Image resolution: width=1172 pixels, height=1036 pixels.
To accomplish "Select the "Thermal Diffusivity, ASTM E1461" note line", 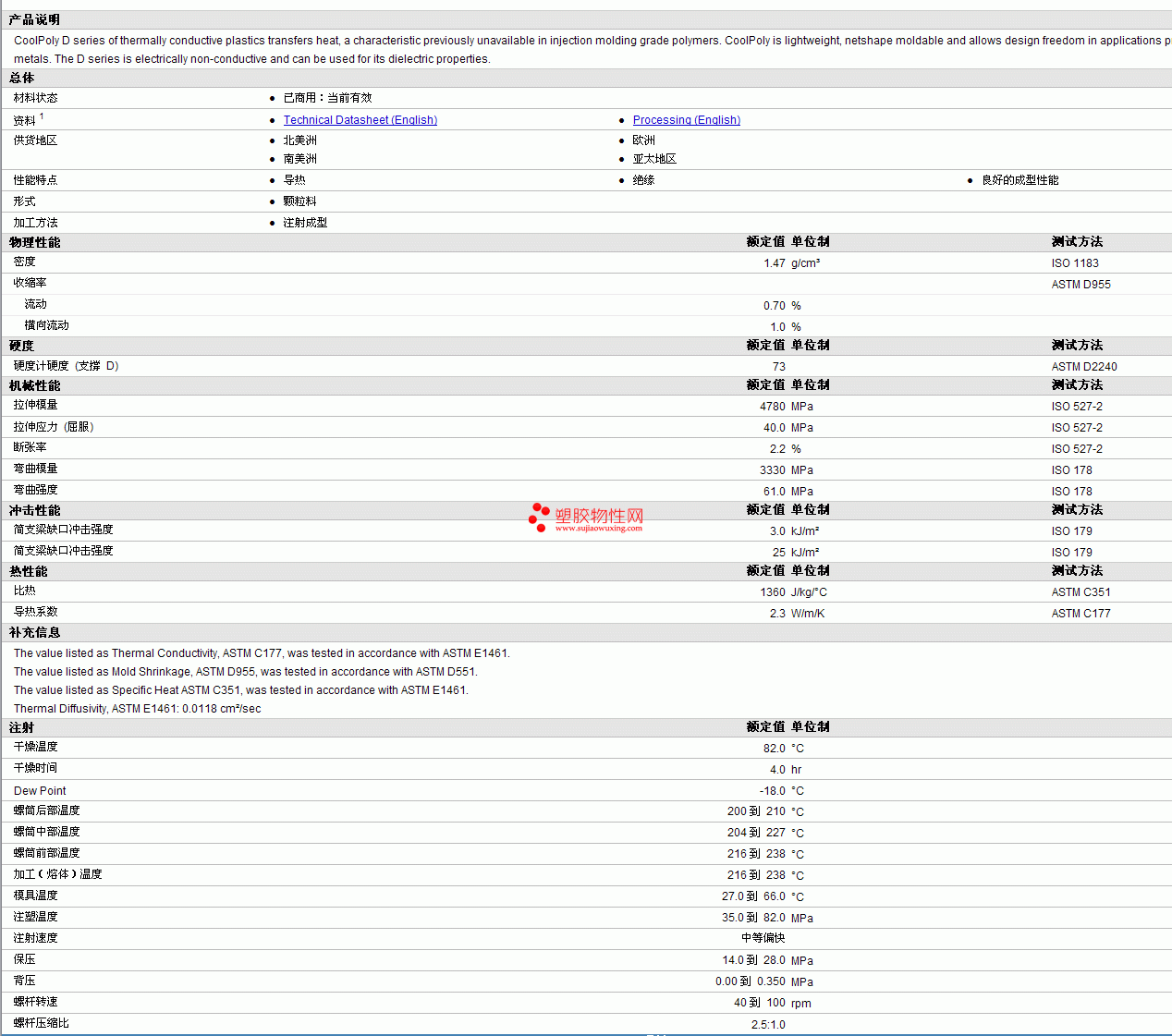I will coord(138,709).
